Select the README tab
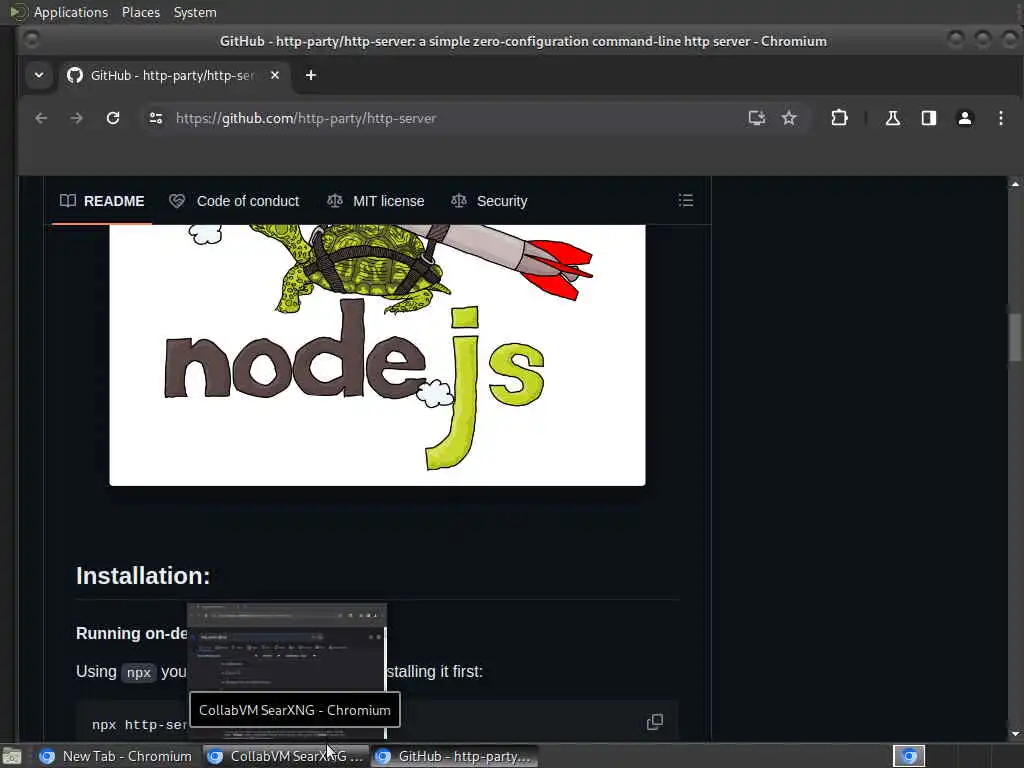This screenshot has width=1024, height=768. coord(102,201)
